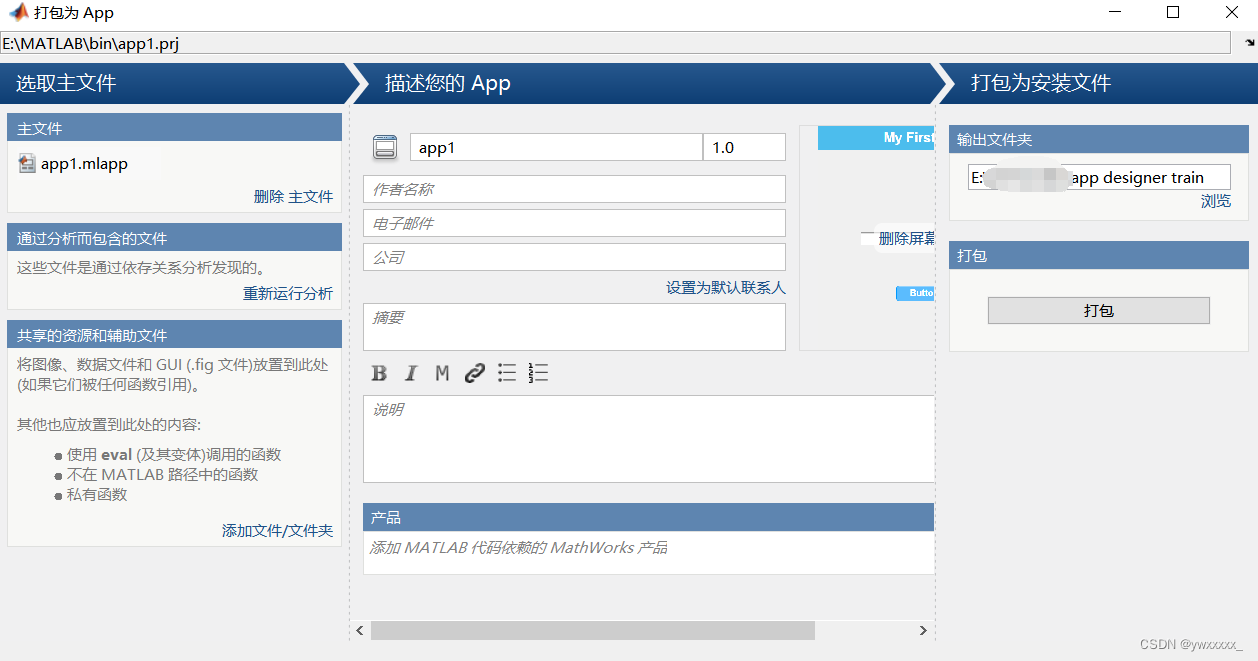
Task: Select the 打包为安装文件 step header
Action: (x=1098, y=83)
